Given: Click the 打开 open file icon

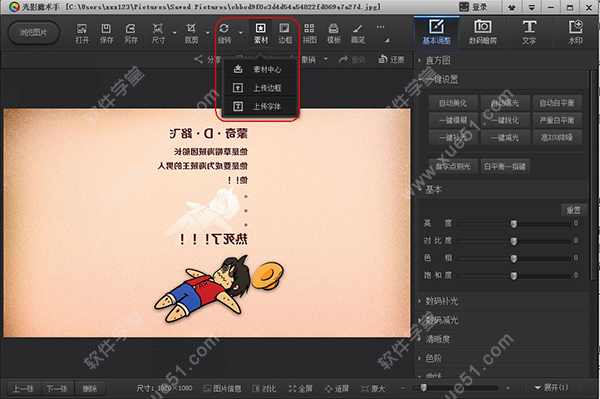Looking at the screenshot, I should tap(82, 33).
